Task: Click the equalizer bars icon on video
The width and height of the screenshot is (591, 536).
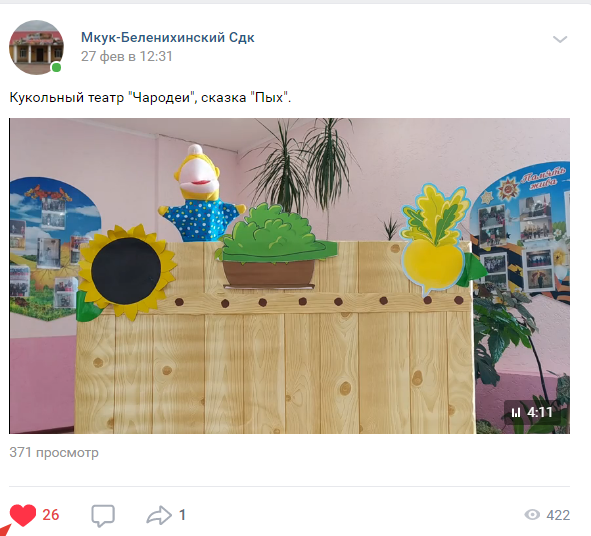Action: pyautogui.click(x=516, y=413)
